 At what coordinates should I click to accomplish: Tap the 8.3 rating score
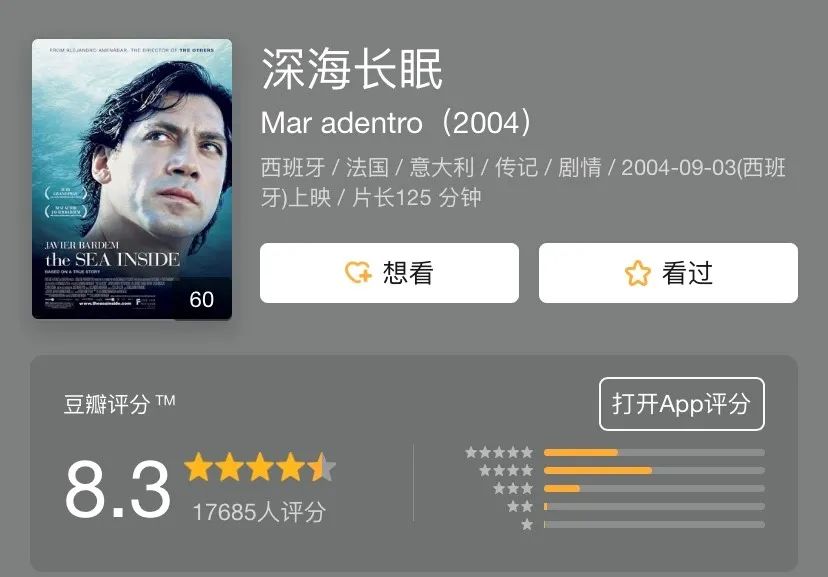coord(118,490)
